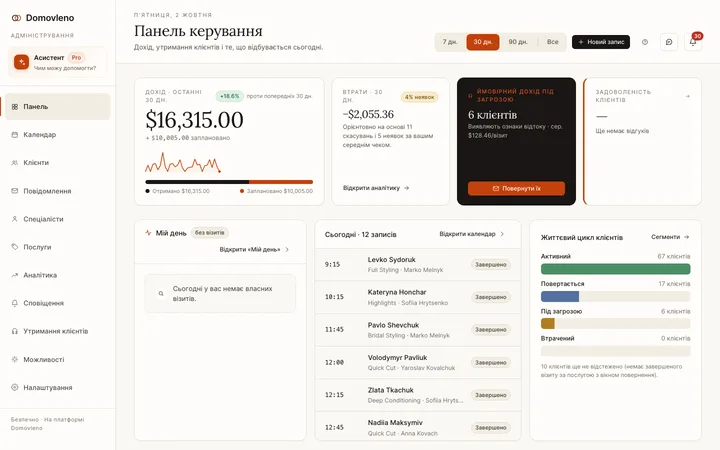This screenshot has width=720, height=450.
Task: Click the Повідомлення envelope icon
Action: [15, 191]
